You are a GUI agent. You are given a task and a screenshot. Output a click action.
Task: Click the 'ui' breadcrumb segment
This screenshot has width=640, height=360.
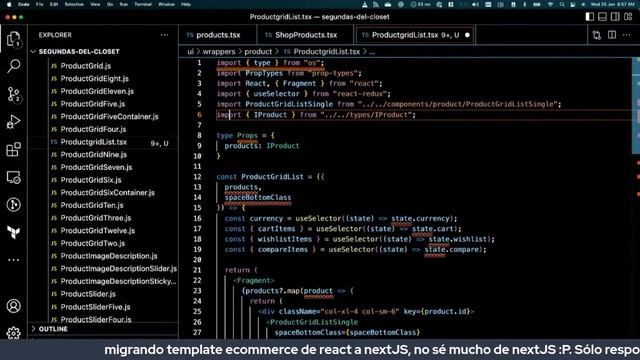191,52
